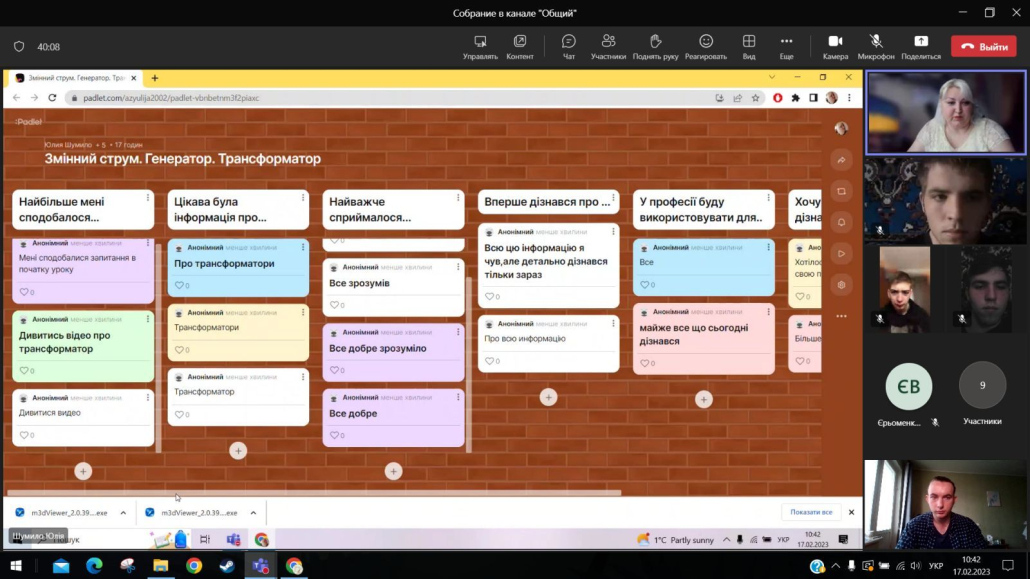The image size is (1030, 579).
Task: Toggle the Camera (Камера) on or off
Action: (835, 42)
